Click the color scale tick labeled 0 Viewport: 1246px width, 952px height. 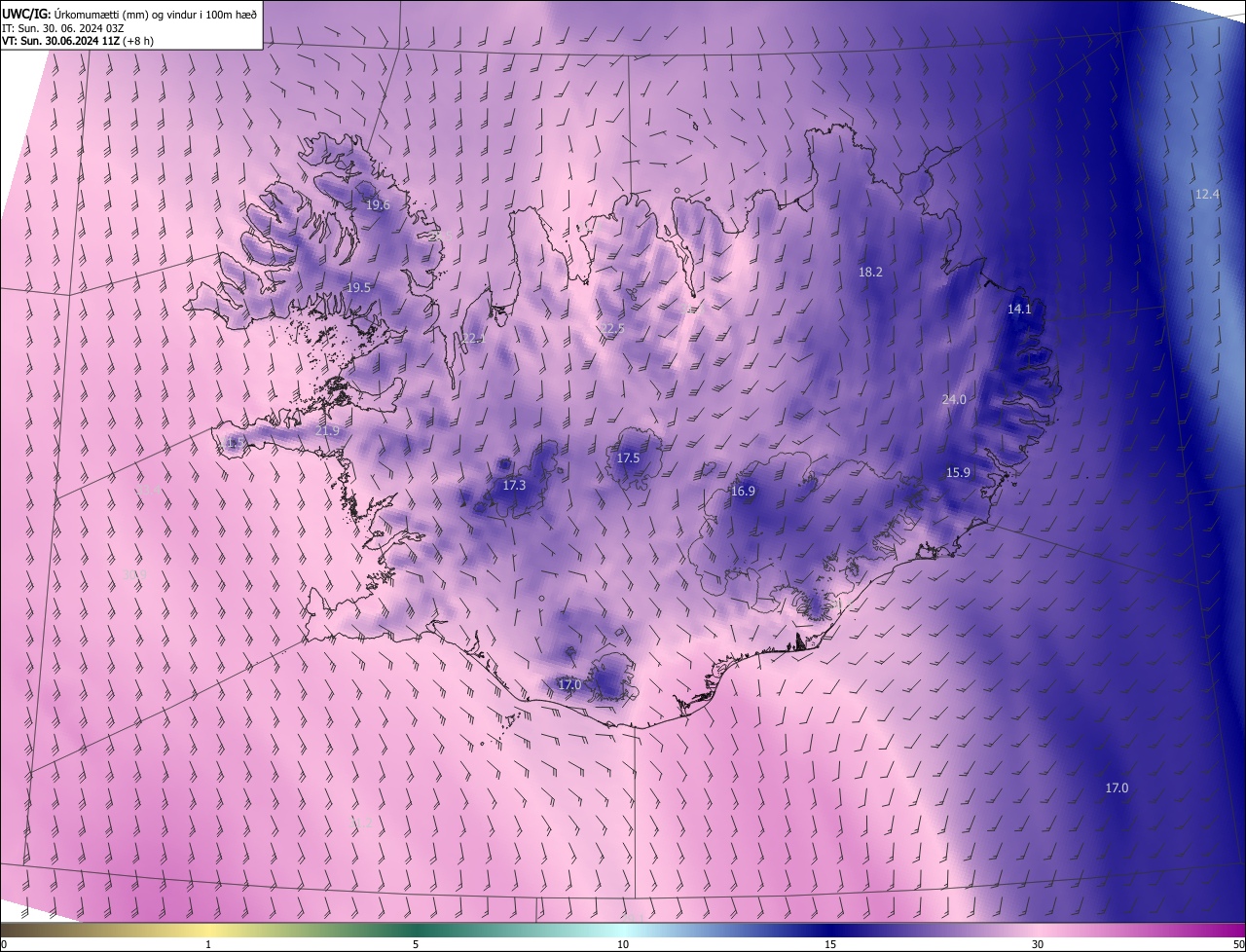3,945
